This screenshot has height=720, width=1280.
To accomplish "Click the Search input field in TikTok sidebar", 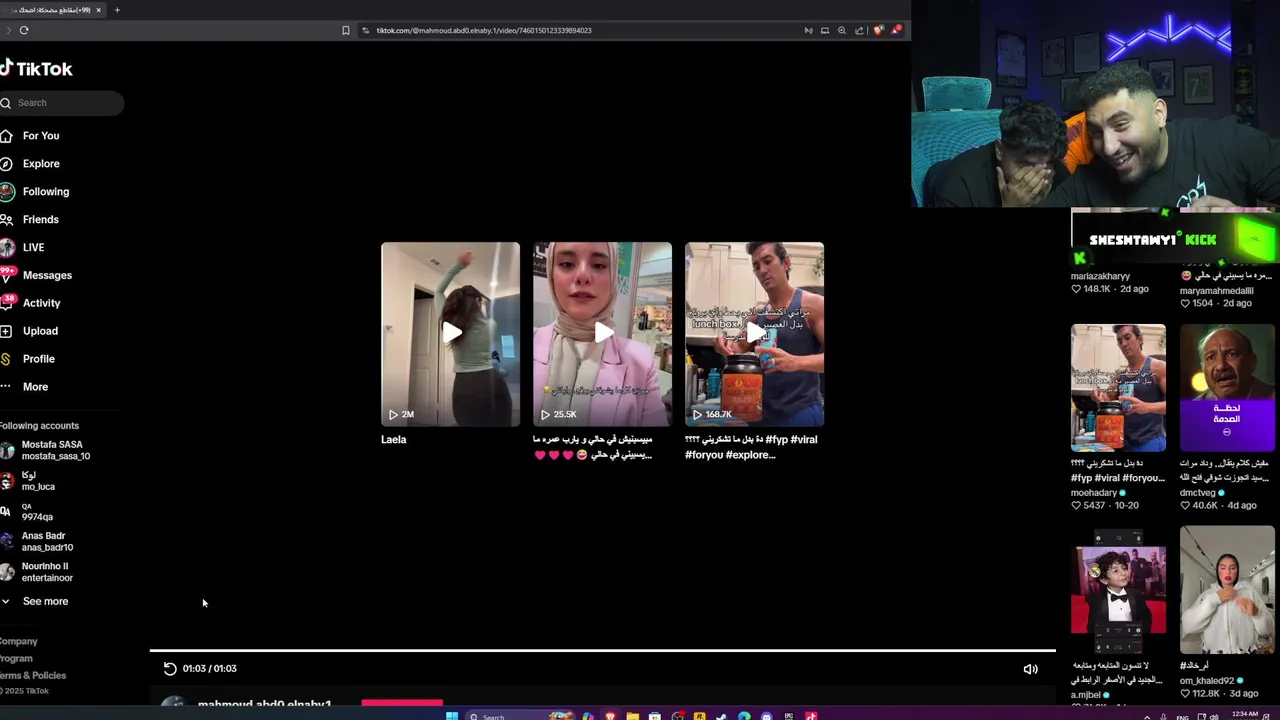I will [x=61, y=102].
